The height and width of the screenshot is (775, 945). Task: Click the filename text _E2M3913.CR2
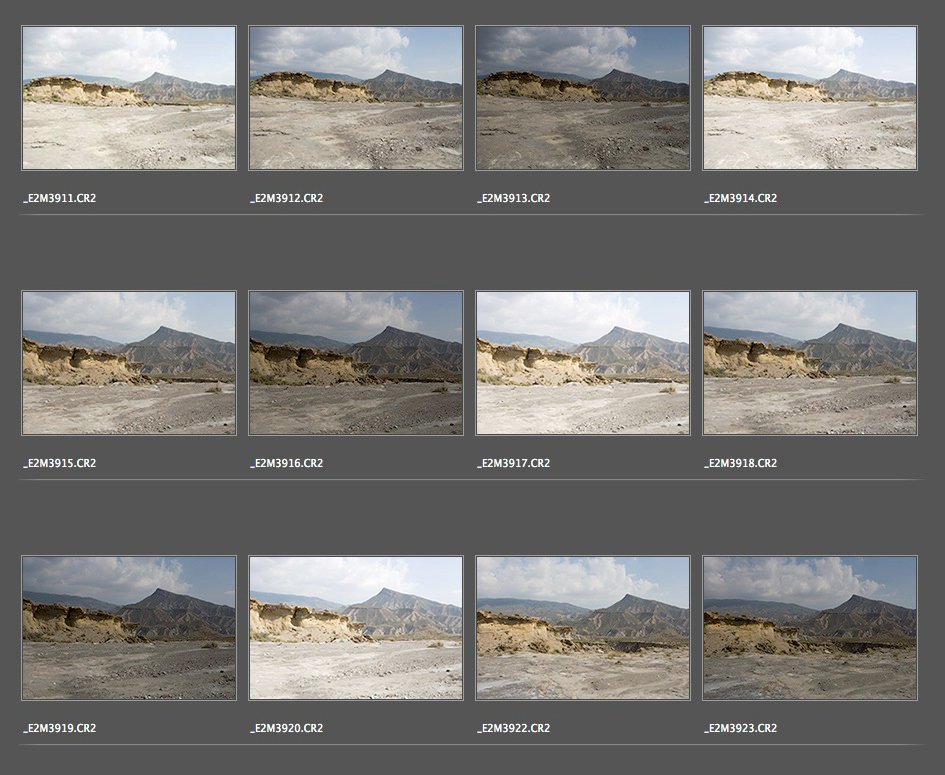pyautogui.click(x=514, y=198)
